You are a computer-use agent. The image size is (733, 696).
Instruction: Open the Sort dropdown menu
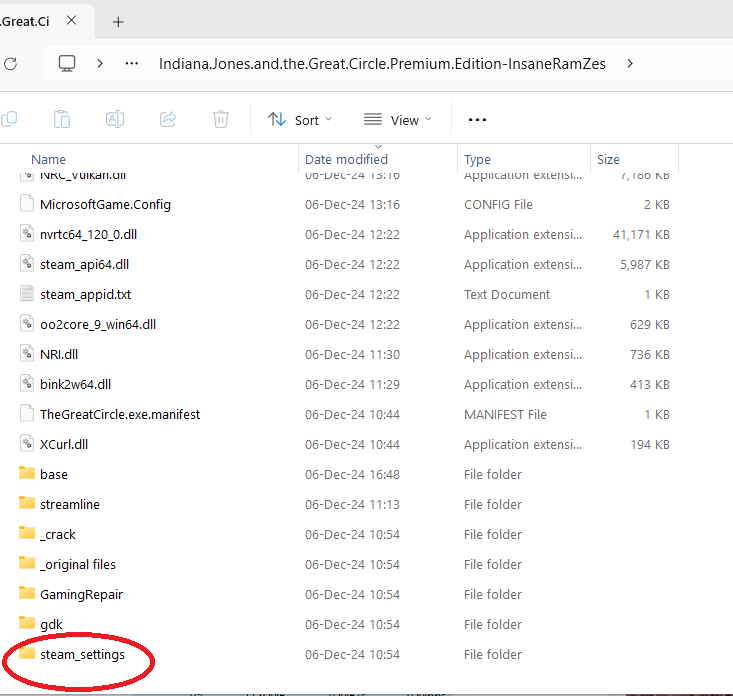tap(300, 120)
